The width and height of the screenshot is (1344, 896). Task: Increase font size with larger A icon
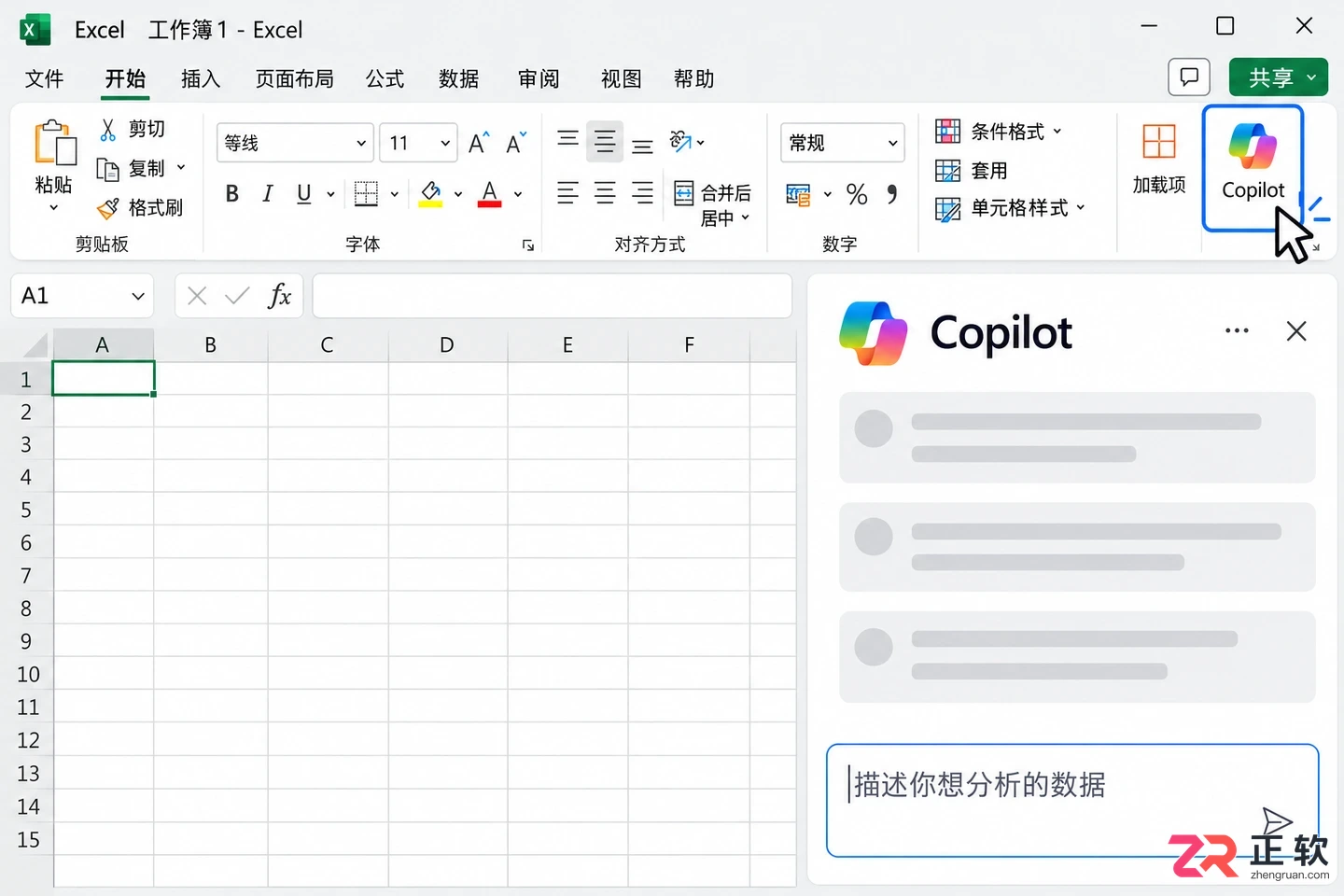tap(479, 143)
